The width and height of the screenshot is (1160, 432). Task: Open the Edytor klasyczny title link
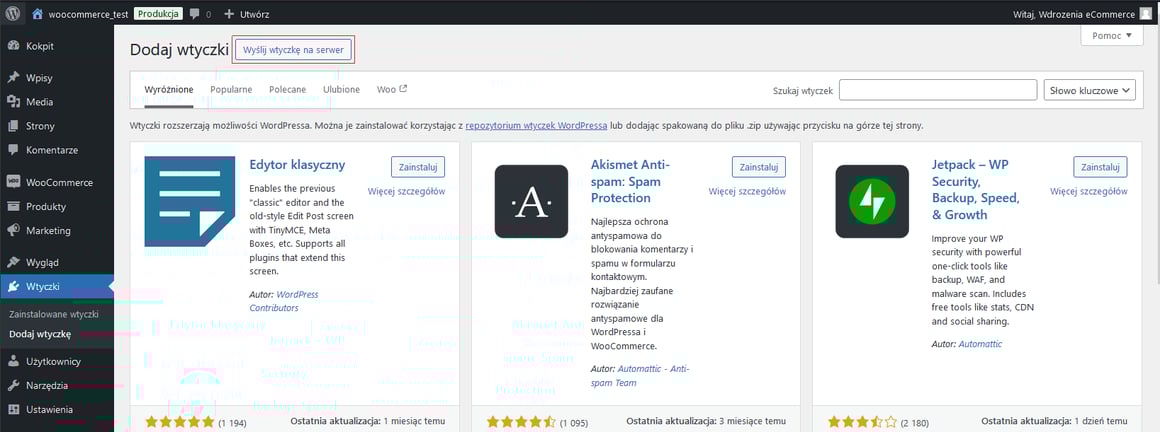[x=297, y=164]
